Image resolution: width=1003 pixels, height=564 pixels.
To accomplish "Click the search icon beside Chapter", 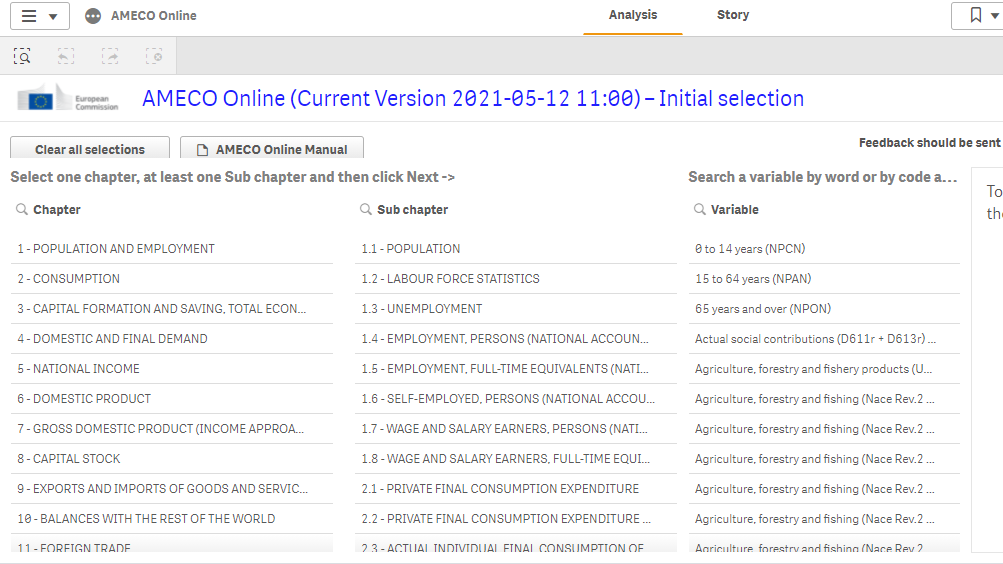I will [x=22, y=210].
